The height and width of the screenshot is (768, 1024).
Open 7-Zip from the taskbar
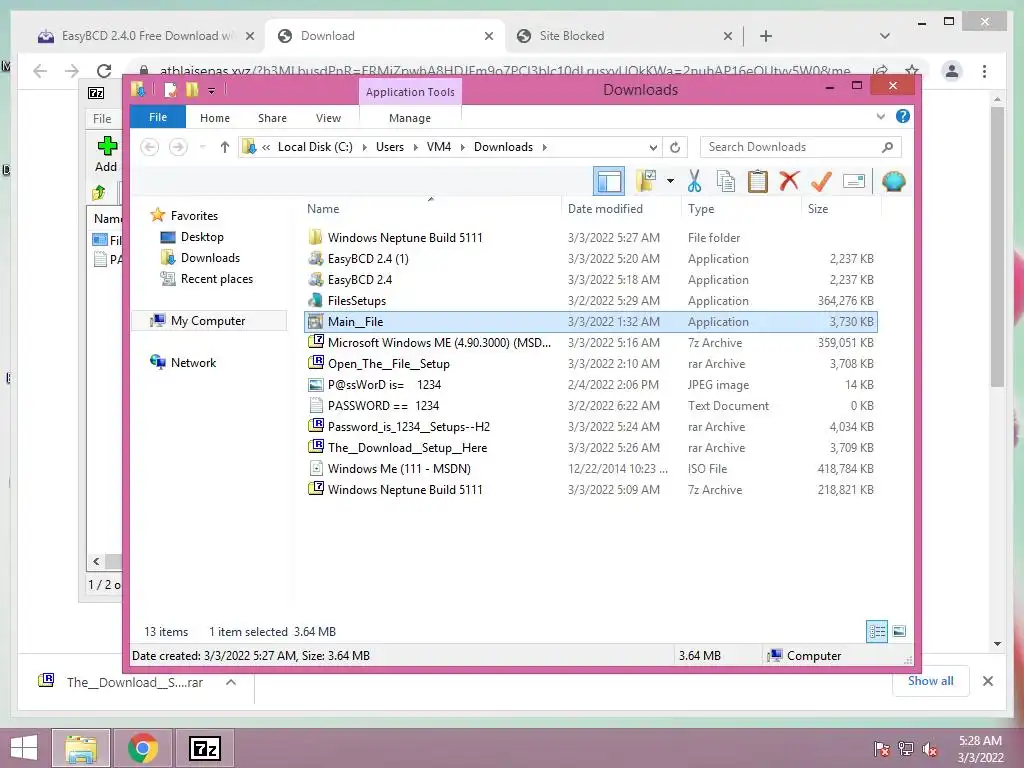(x=204, y=748)
